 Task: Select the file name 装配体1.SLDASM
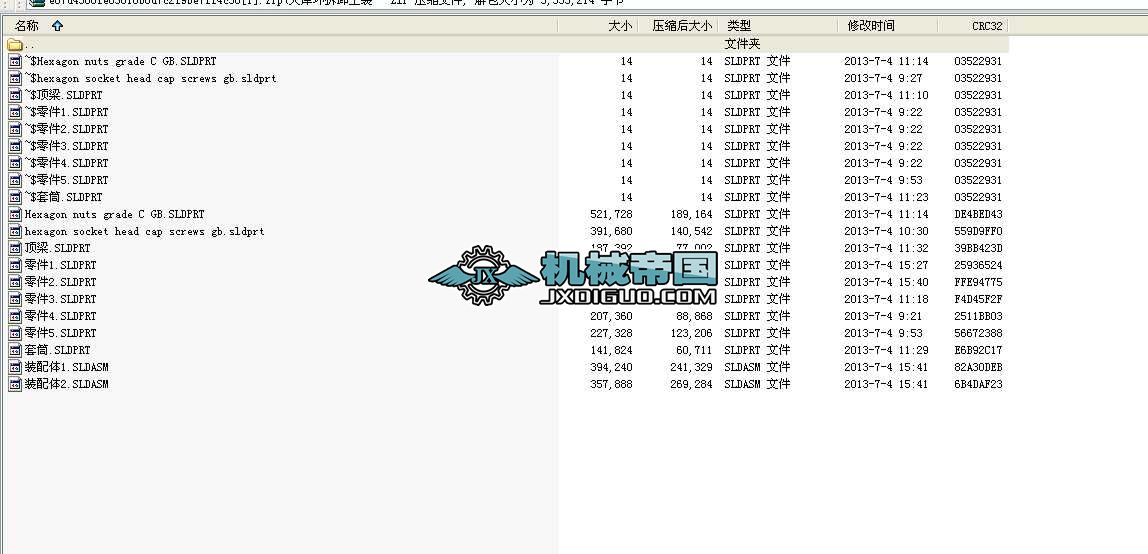pyautogui.click(x=67, y=367)
